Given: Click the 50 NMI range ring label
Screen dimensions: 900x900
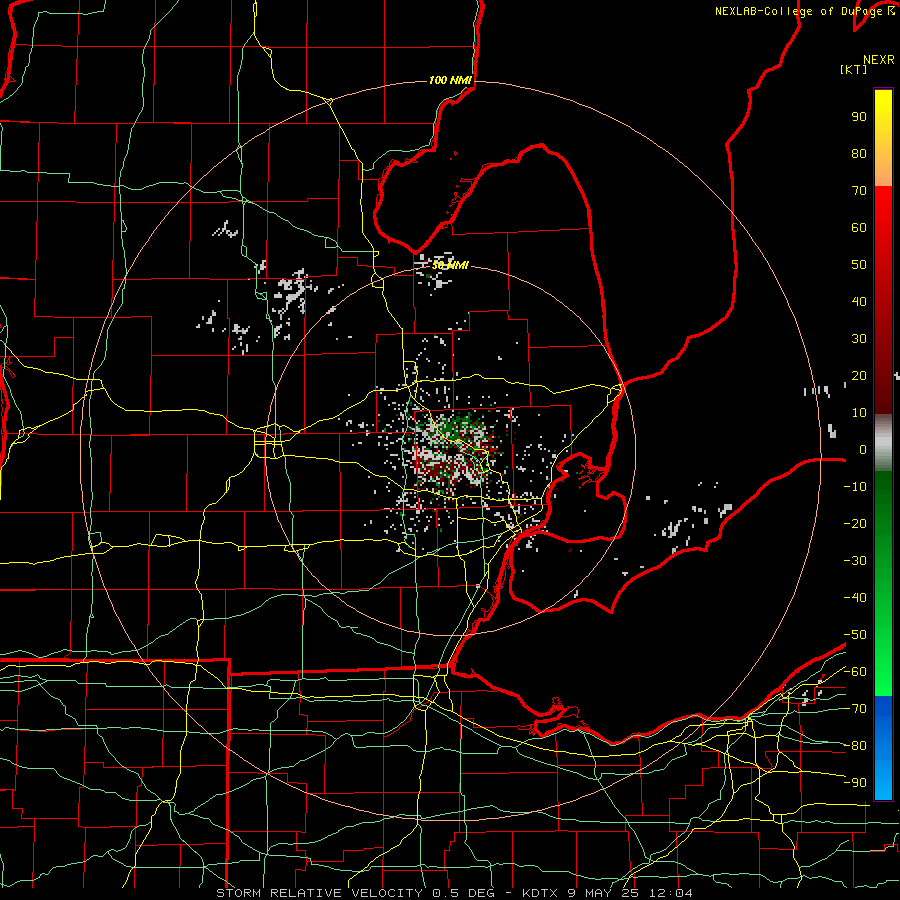Looking at the screenshot, I should pyautogui.click(x=451, y=265).
